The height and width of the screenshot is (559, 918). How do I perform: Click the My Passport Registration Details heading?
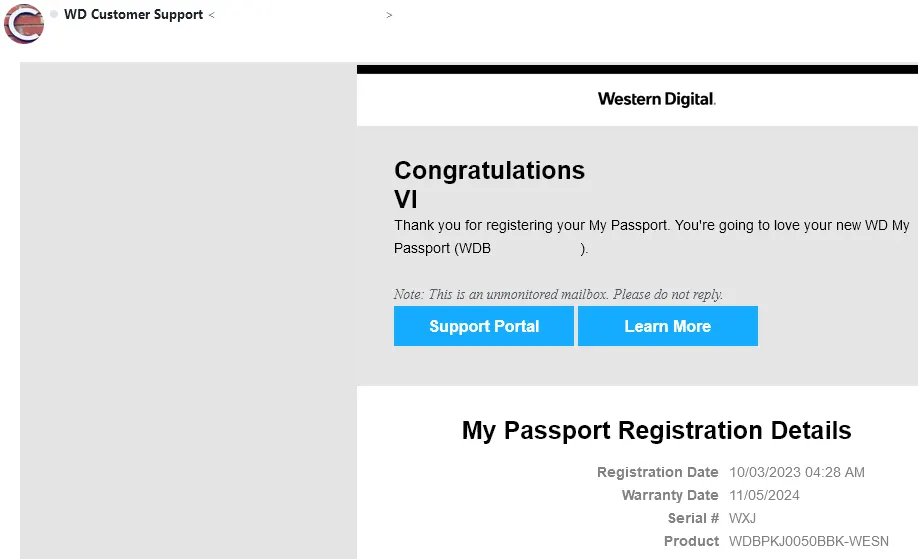pyautogui.click(x=656, y=430)
